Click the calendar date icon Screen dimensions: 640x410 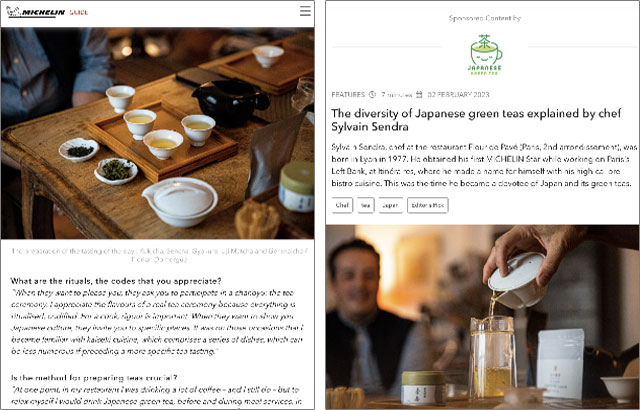click(x=419, y=95)
